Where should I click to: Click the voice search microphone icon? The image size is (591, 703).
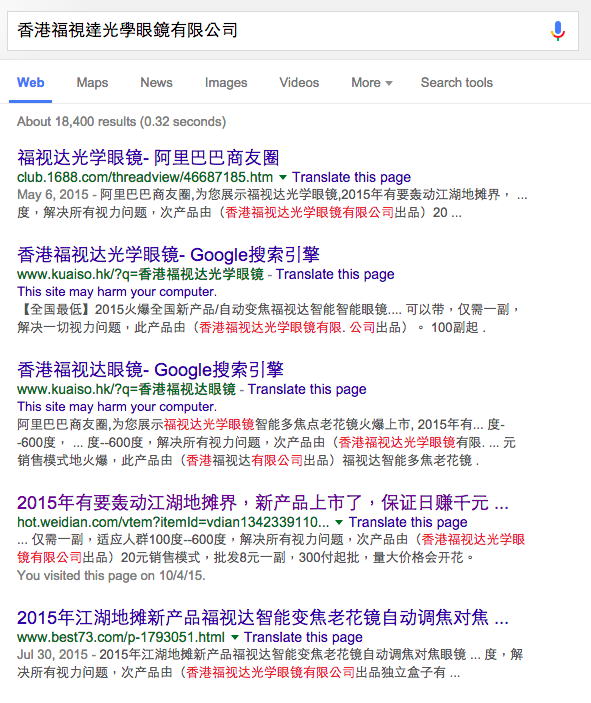point(558,30)
